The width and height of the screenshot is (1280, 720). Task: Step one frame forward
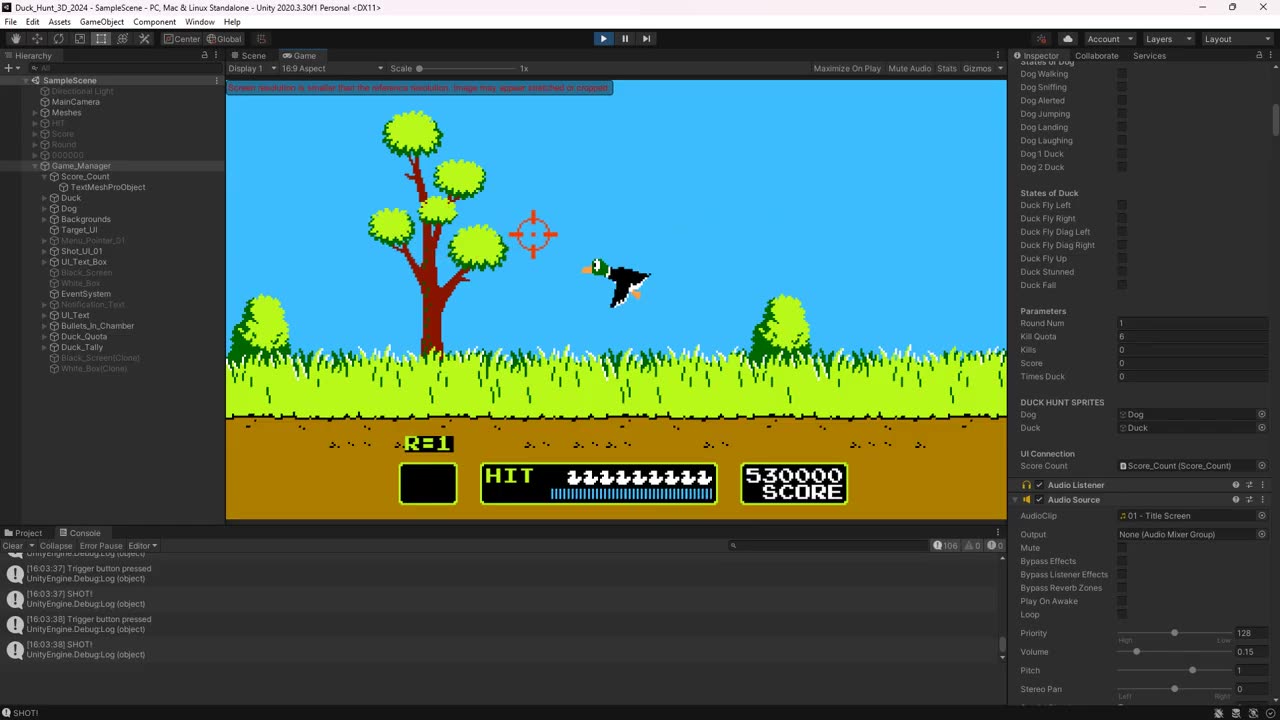click(x=646, y=39)
